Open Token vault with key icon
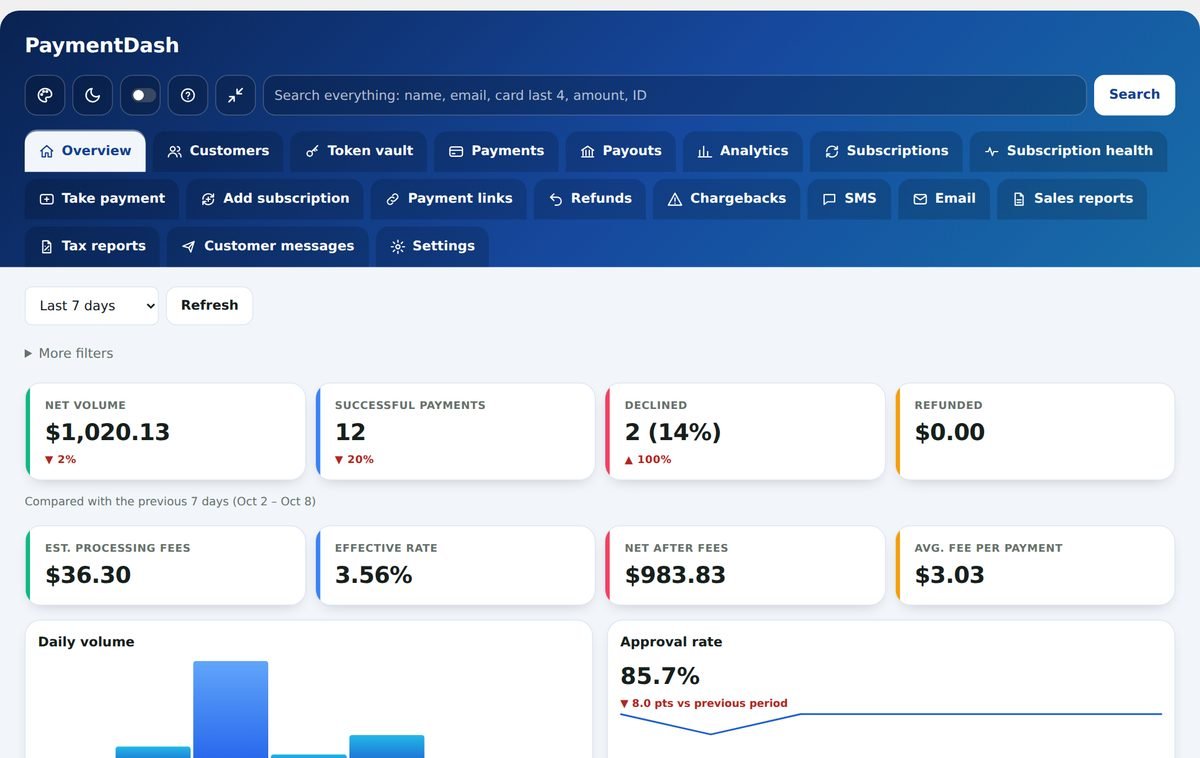This screenshot has height=758, width=1200. tap(359, 151)
